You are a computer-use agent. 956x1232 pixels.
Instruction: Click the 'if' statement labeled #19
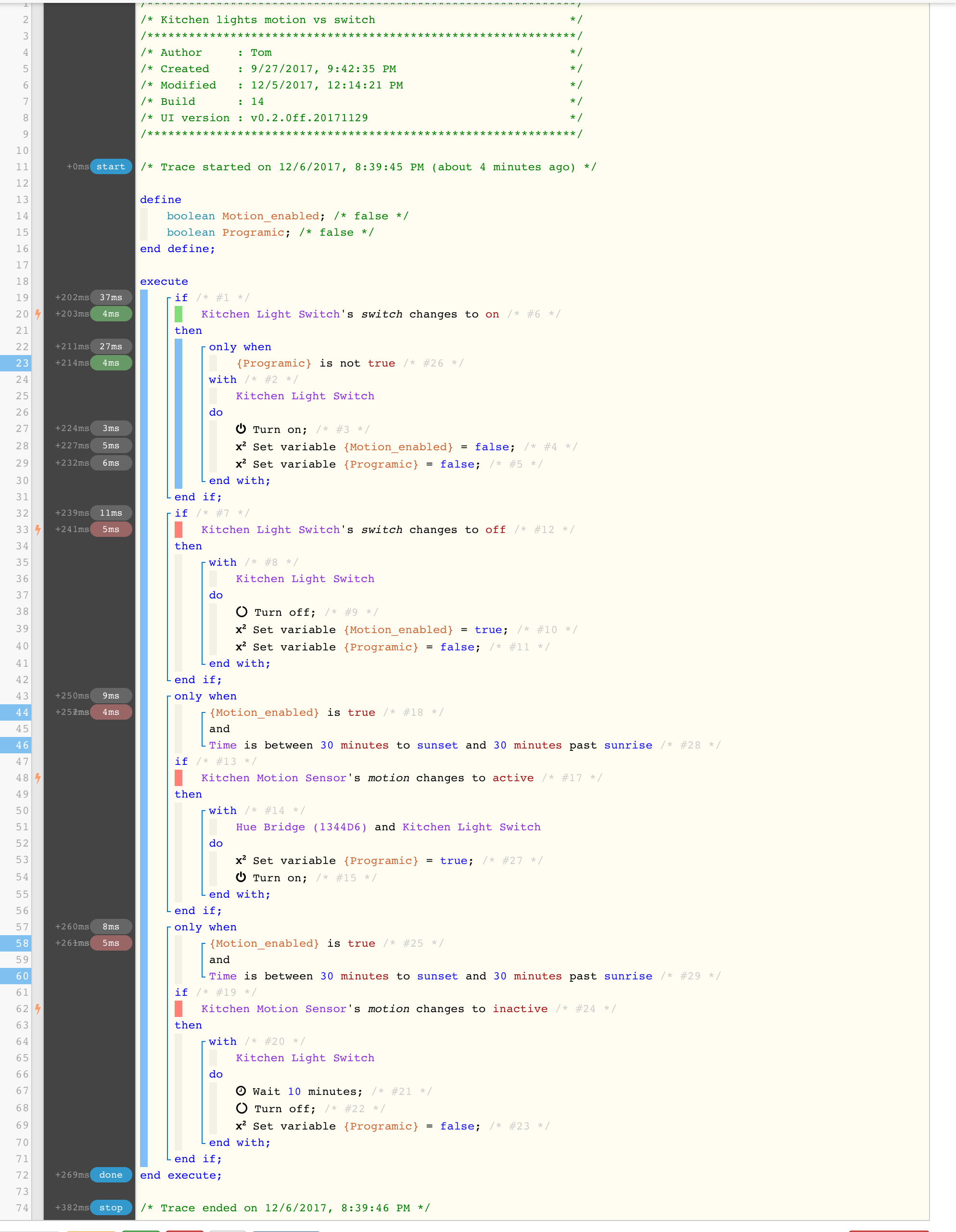point(181,991)
